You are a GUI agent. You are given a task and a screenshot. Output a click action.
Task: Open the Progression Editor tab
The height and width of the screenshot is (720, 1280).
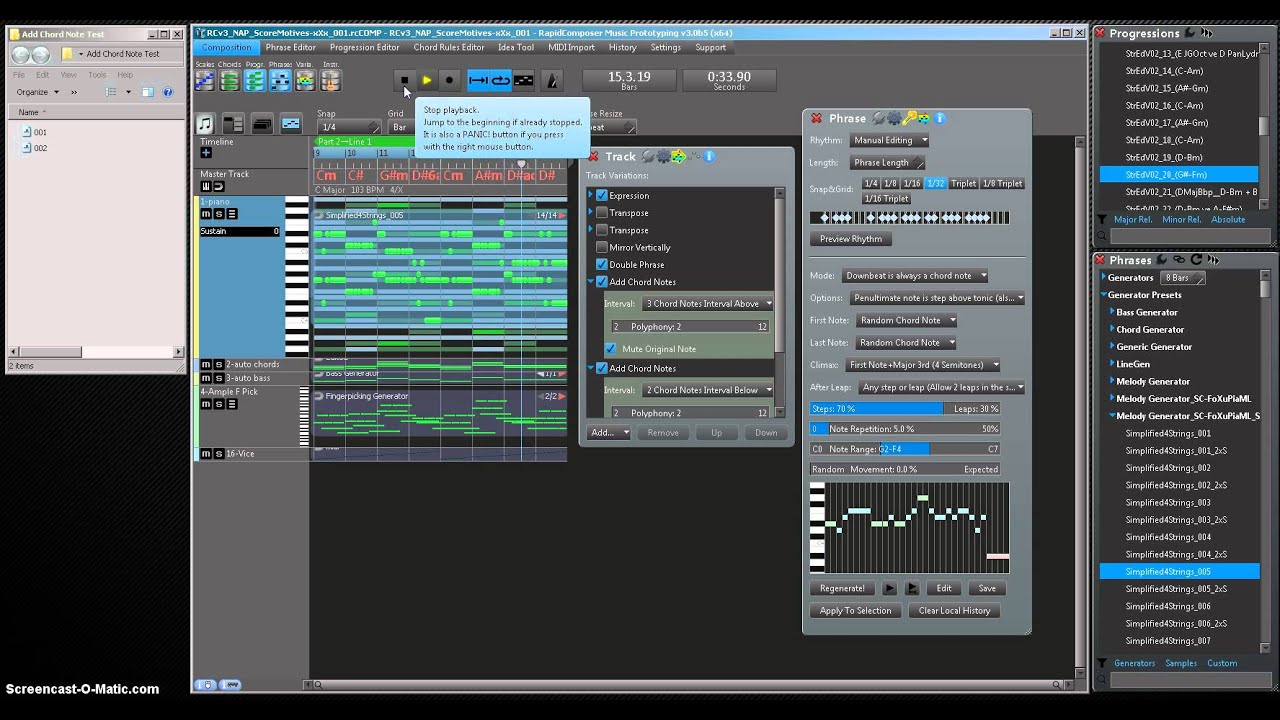tap(364, 47)
